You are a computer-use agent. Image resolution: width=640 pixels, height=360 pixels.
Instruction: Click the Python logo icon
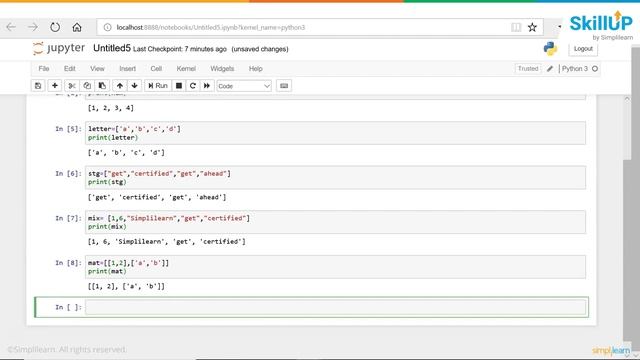click(x=550, y=49)
